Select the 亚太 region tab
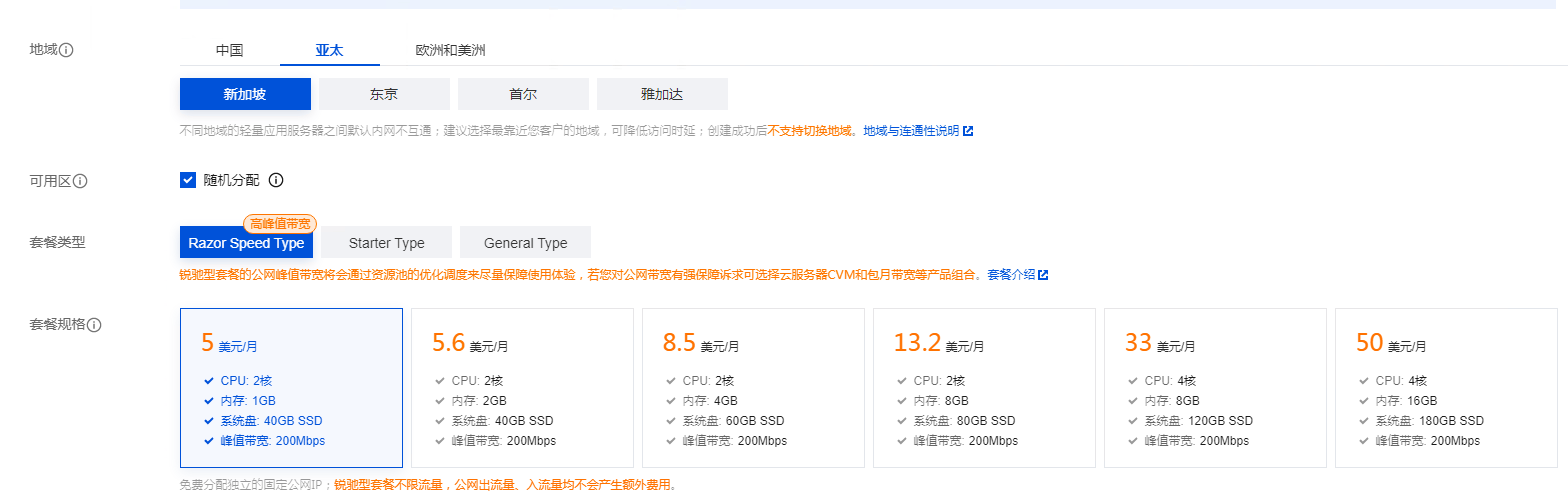This screenshot has height=504, width=1568. pos(329,50)
